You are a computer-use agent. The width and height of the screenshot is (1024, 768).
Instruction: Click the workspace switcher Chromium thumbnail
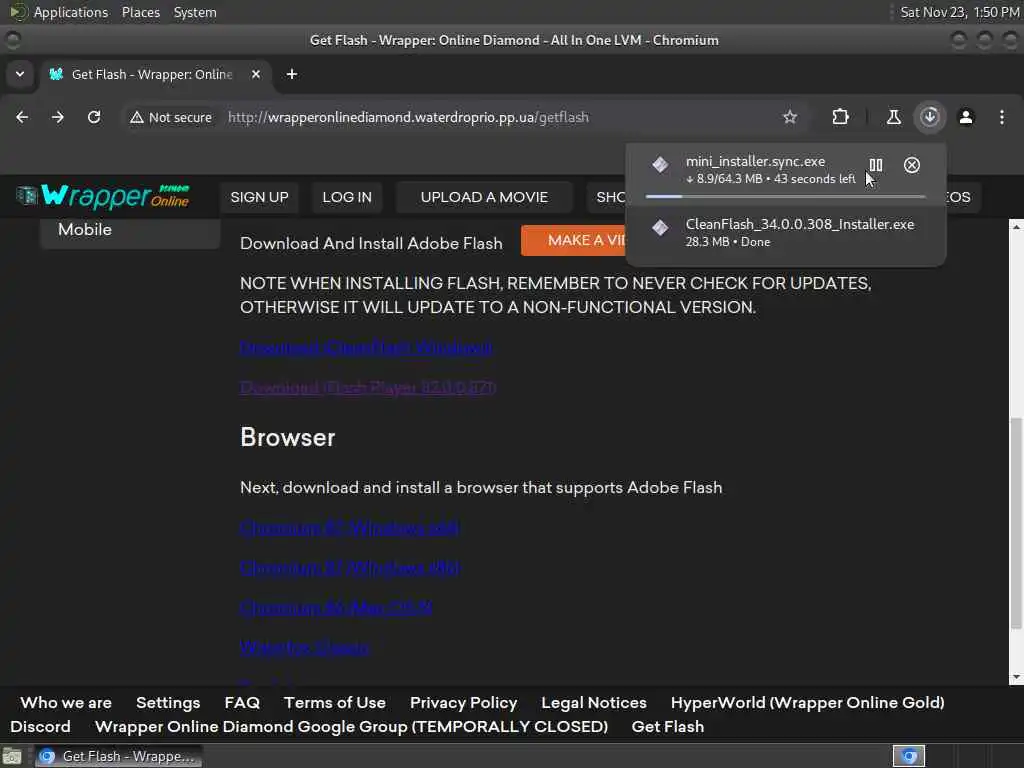(x=909, y=756)
